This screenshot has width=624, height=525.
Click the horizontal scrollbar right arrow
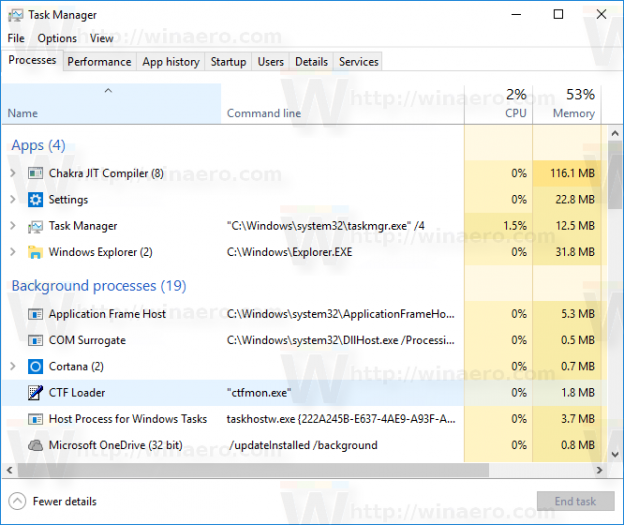click(599, 470)
